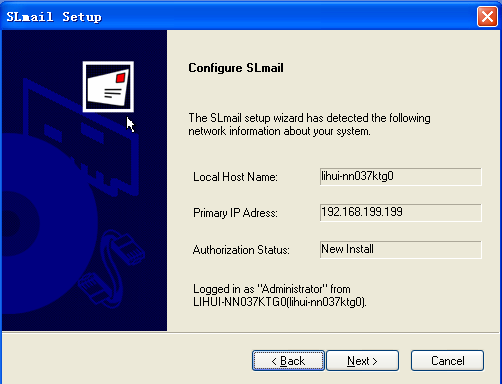
Task: Select the Primary IP Adress field
Action: pos(401,213)
